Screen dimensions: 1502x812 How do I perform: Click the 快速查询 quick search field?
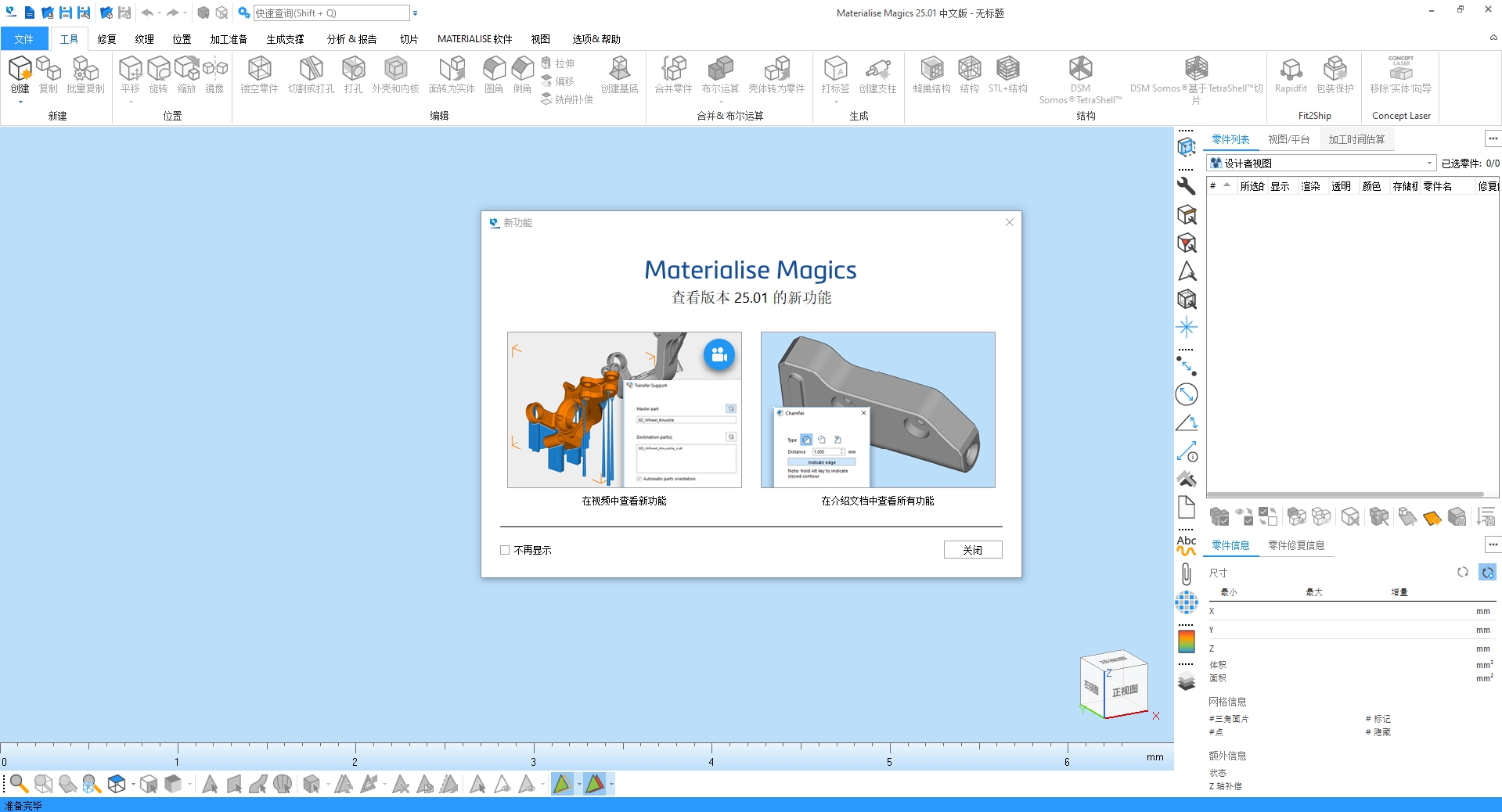[x=331, y=13]
